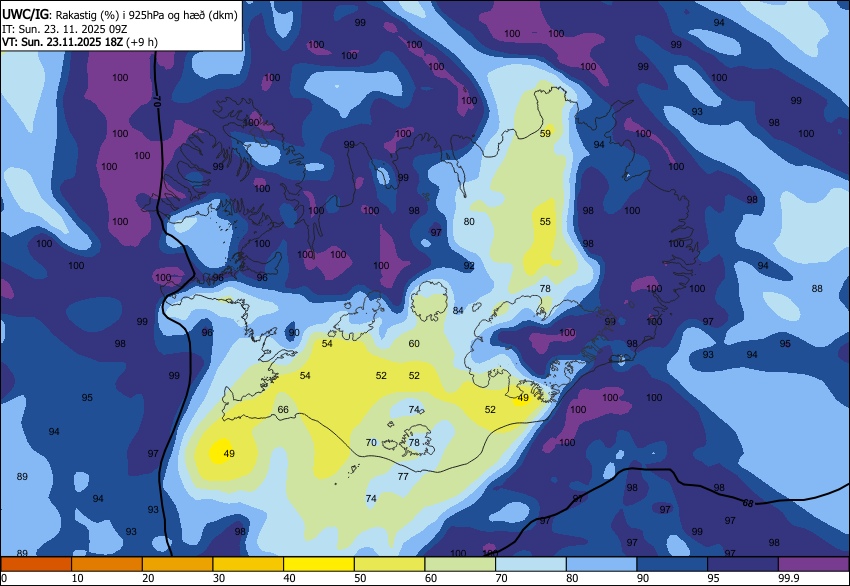Click the dark orange 0–10 legend segment
The image size is (850, 586).
pyautogui.click(x=36, y=564)
